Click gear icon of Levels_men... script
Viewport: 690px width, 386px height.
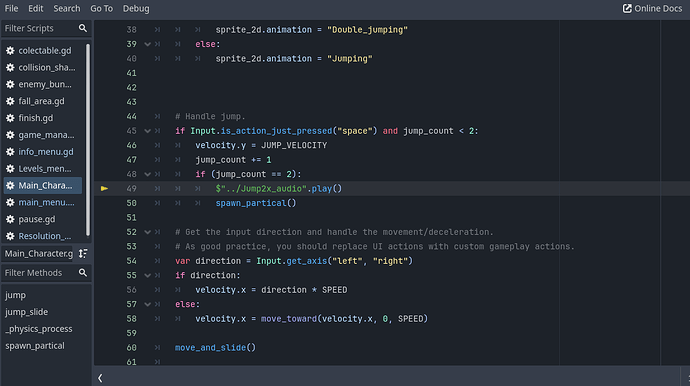pyautogui.click(x=10, y=169)
